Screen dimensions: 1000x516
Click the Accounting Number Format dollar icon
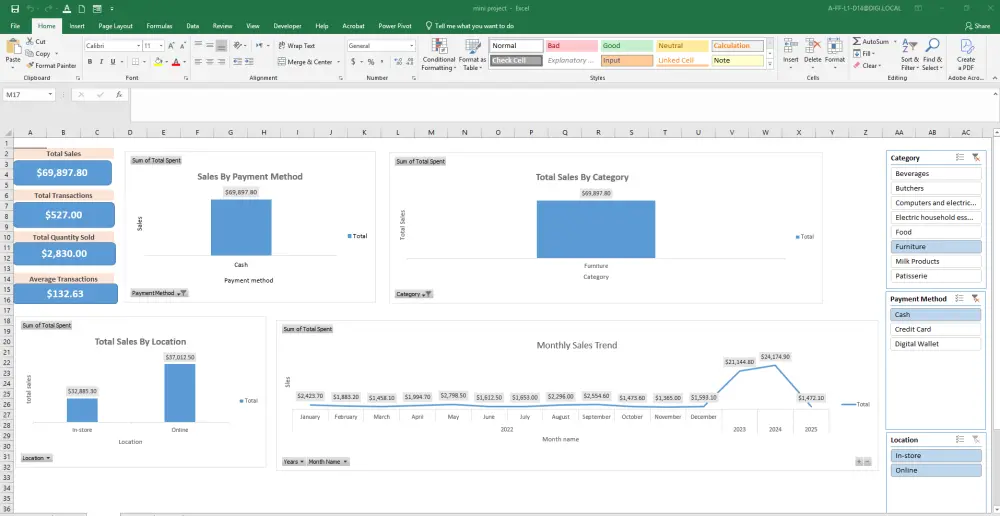[354, 62]
